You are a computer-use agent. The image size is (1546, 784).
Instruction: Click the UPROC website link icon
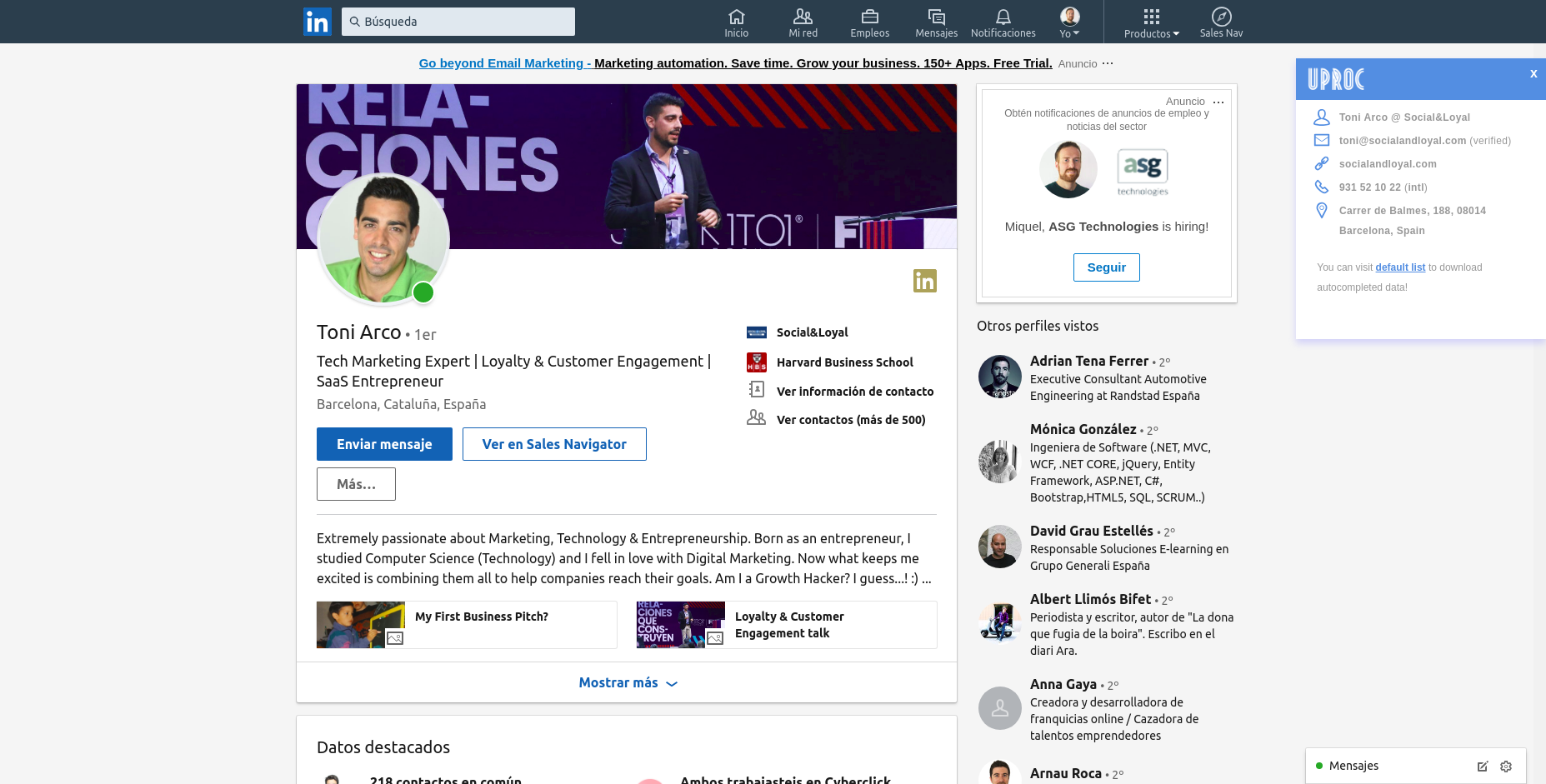1322,163
